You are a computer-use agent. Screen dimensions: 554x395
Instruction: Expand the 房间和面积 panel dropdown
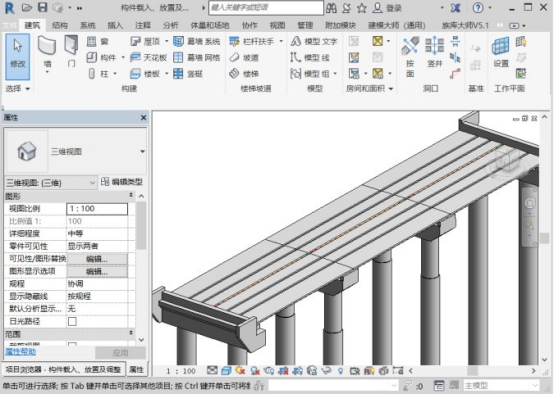coord(391,89)
